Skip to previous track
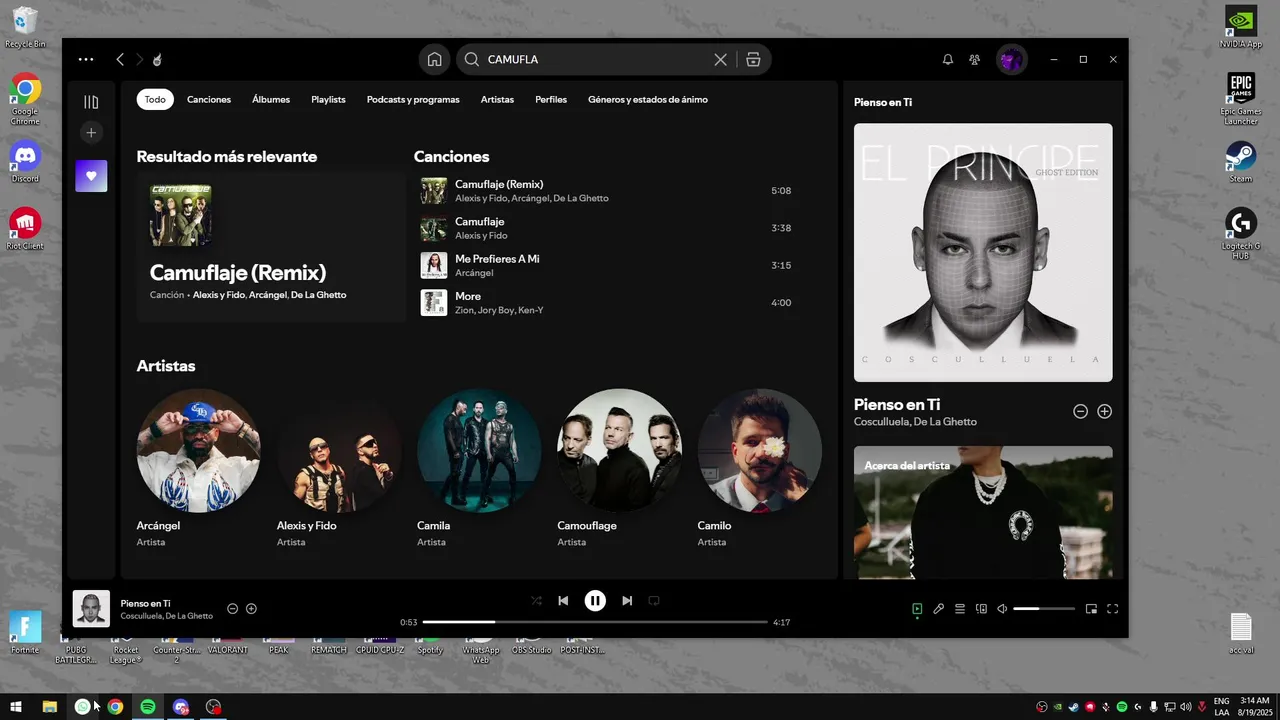The height and width of the screenshot is (720, 1280). (x=563, y=600)
